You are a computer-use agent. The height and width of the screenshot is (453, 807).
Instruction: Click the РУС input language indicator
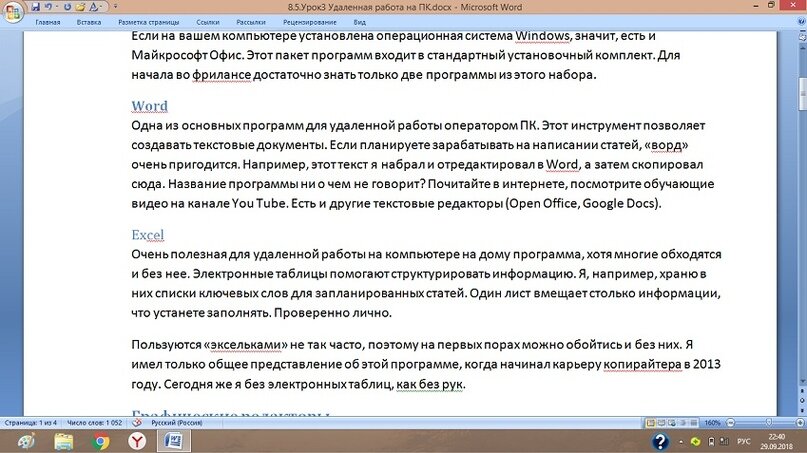[744, 442]
